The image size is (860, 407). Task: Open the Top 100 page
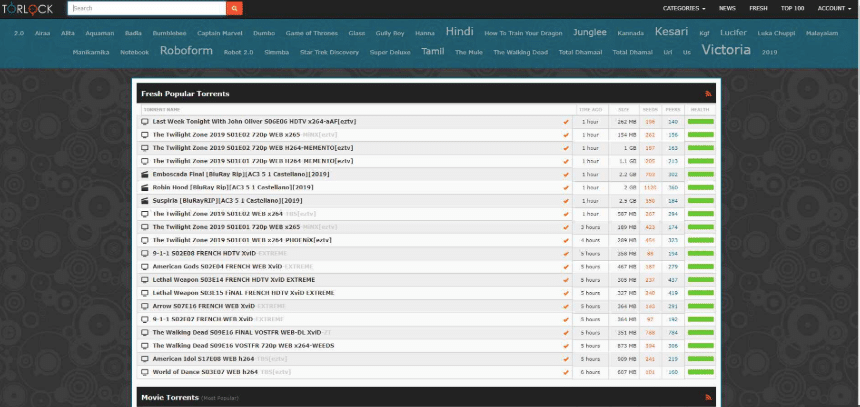click(x=793, y=8)
